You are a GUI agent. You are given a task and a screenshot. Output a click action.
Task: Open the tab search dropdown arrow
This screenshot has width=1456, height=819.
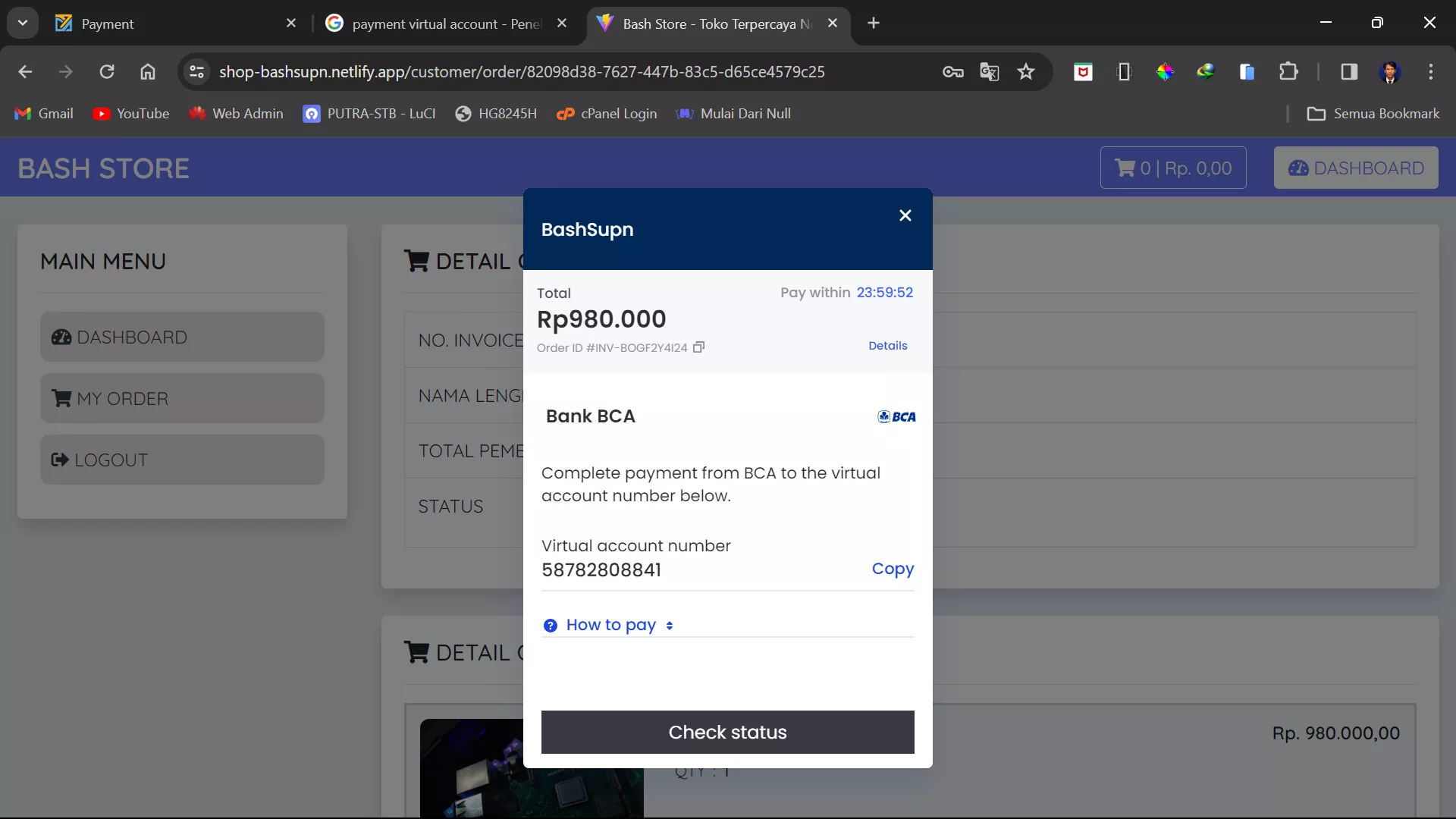(x=23, y=23)
